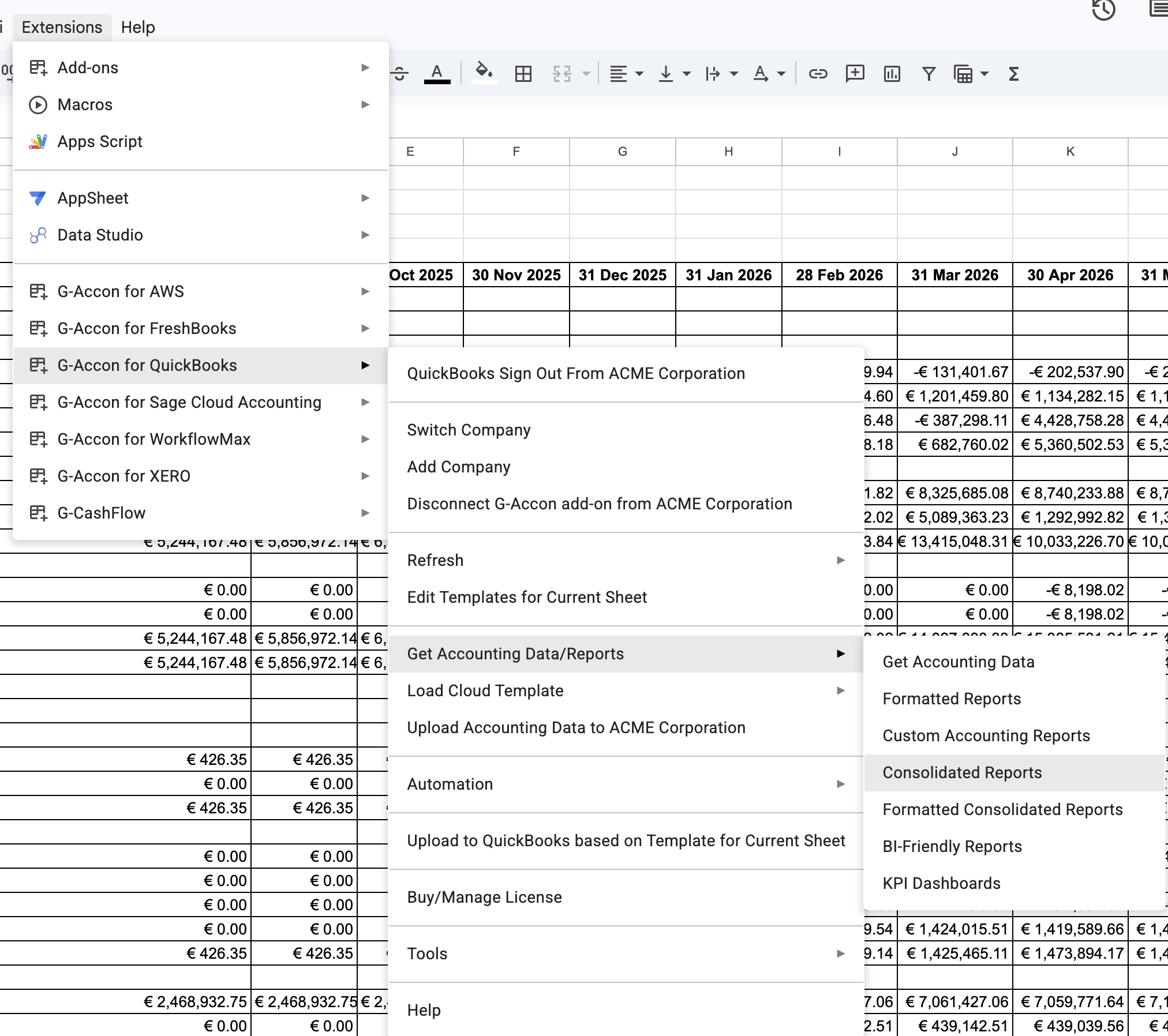Viewport: 1168px width, 1036px height.
Task: Click Upload Accounting Data to ACME Corporation
Action: coord(626,727)
